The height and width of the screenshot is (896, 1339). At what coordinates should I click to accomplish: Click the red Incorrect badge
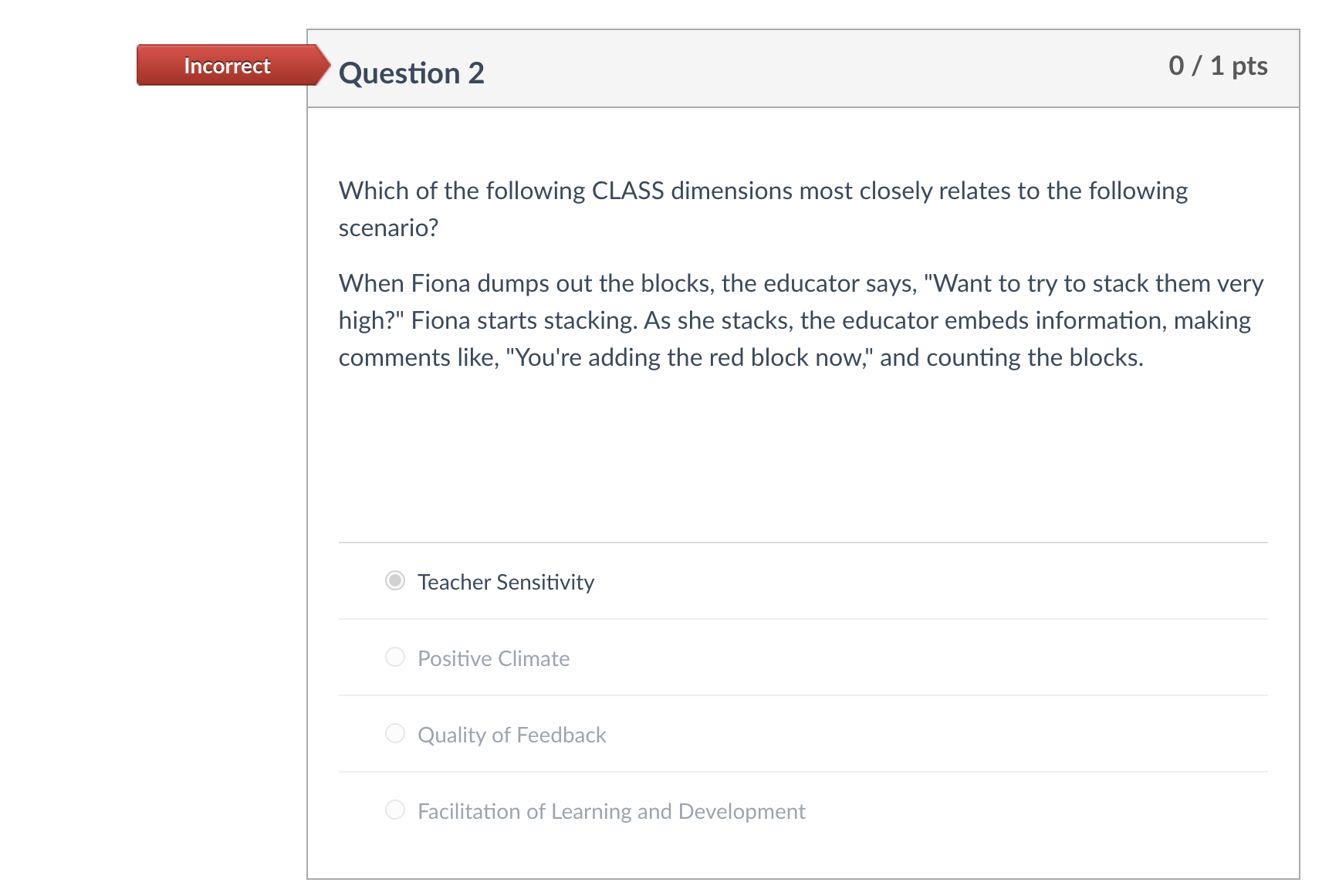tap(227, 66)
